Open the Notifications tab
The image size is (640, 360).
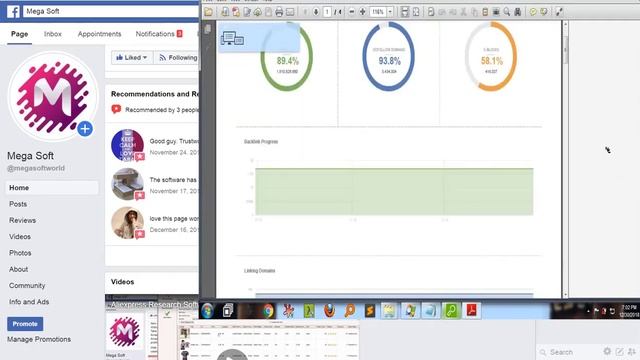click(159, 34)
